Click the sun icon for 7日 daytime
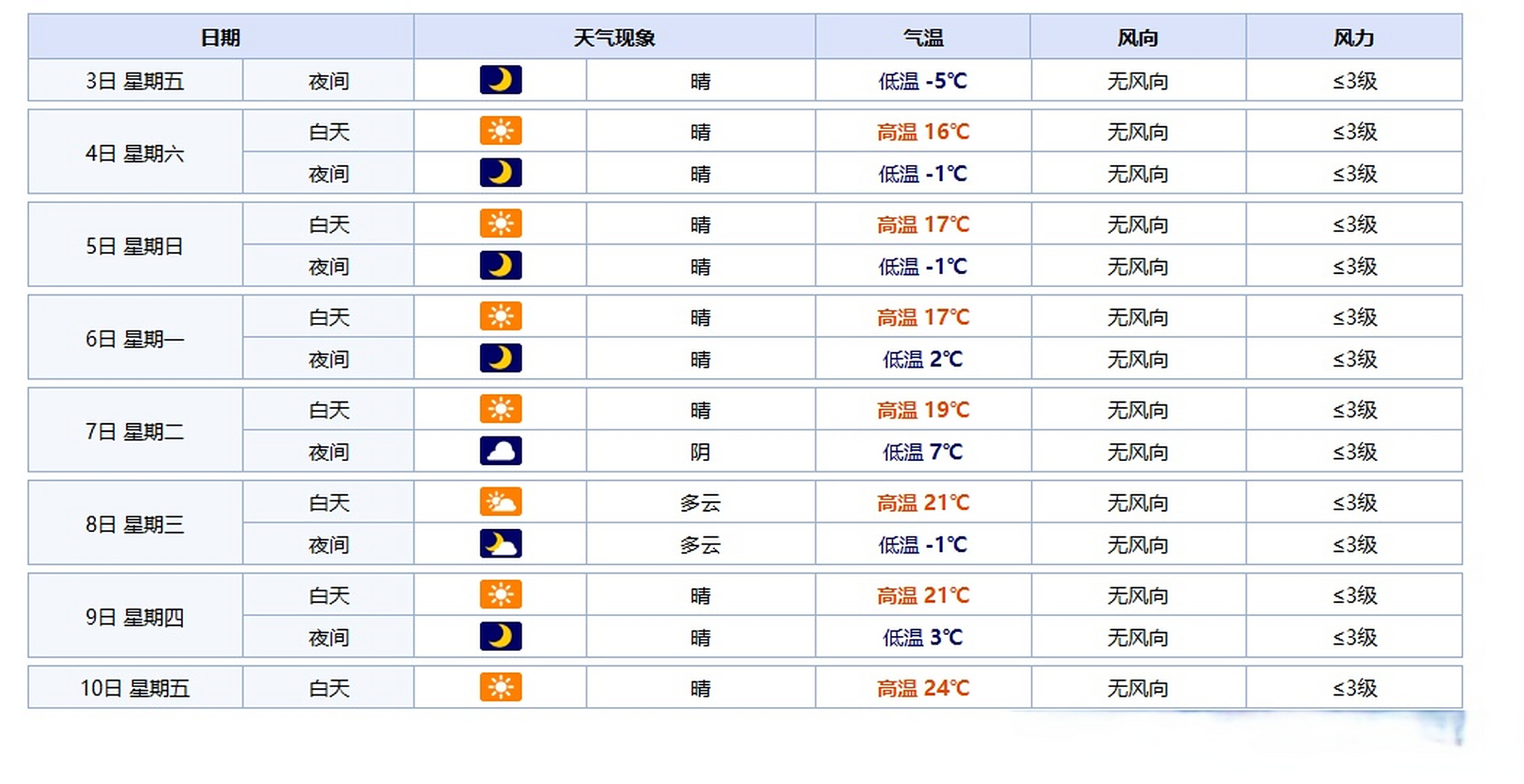The image size is (1524, 784). (501, 409)
